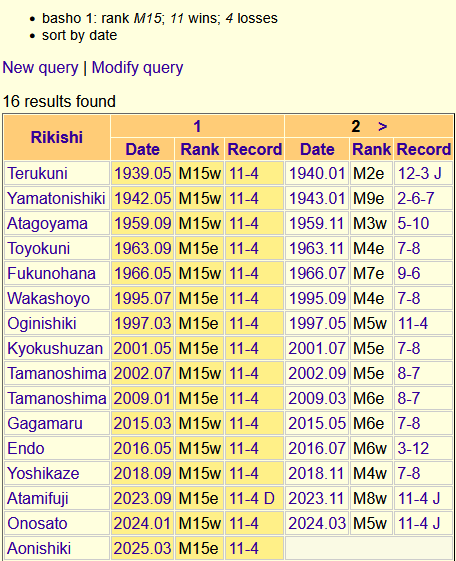The width and height of the screenshot is (456, 561).
Task: Open the 2001.07 basho date link
Action: tap(317, 348)
